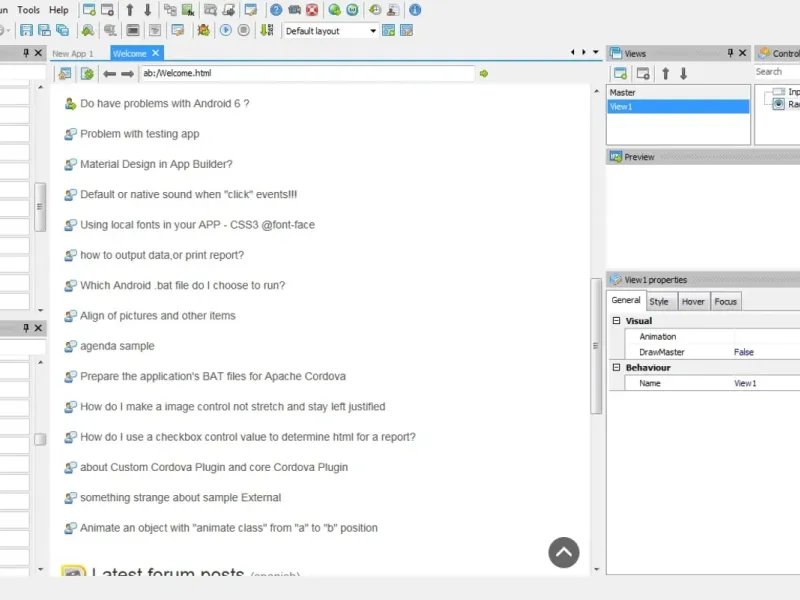Add a new view in the Views panel toolbar
This screenshot has width=800, height=600.
click(x=620, y=73)
